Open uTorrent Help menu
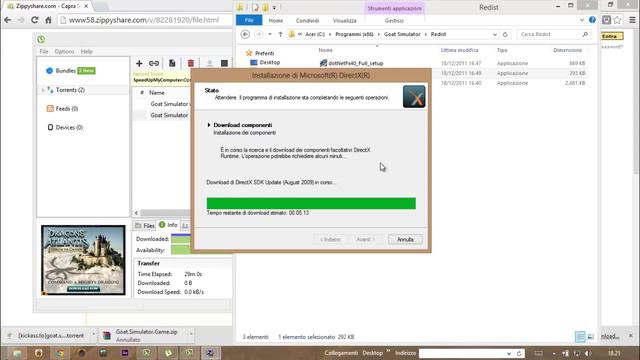Viewport: 640px width, 360px height. point(87,51)
